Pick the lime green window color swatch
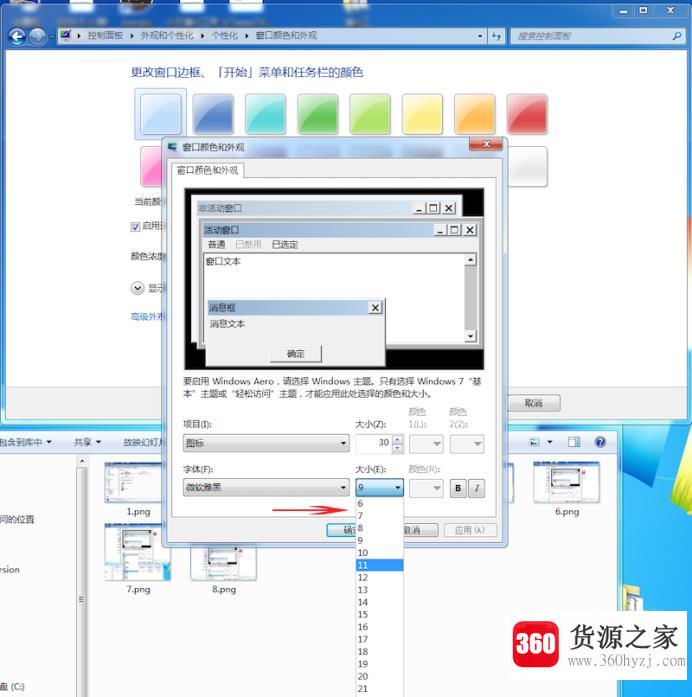The image size is (692, 697). (370, 114)
